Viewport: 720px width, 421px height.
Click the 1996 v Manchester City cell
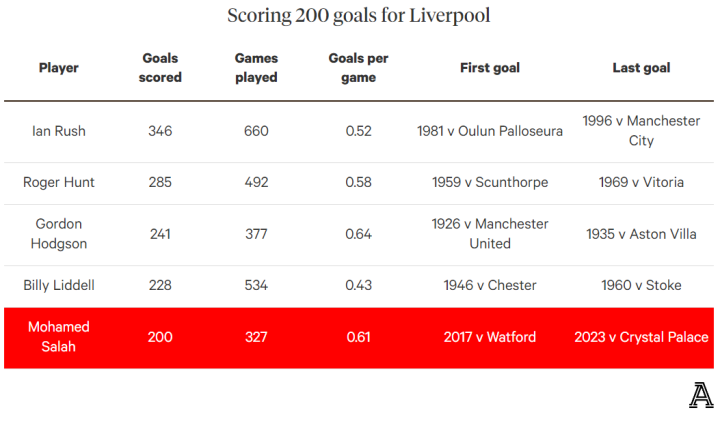tap(641, 131)
